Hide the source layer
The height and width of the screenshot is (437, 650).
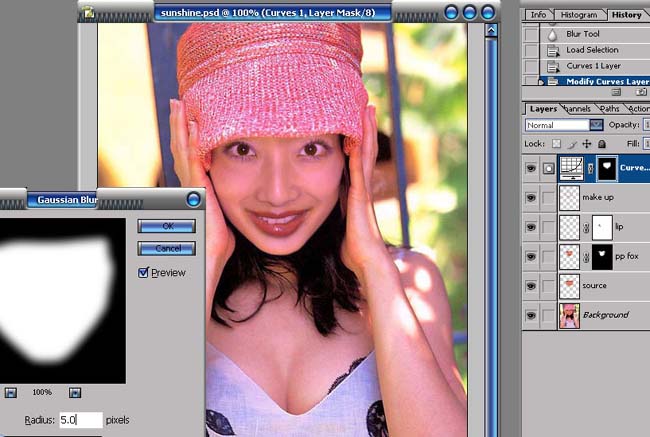[x=530, y=286]
